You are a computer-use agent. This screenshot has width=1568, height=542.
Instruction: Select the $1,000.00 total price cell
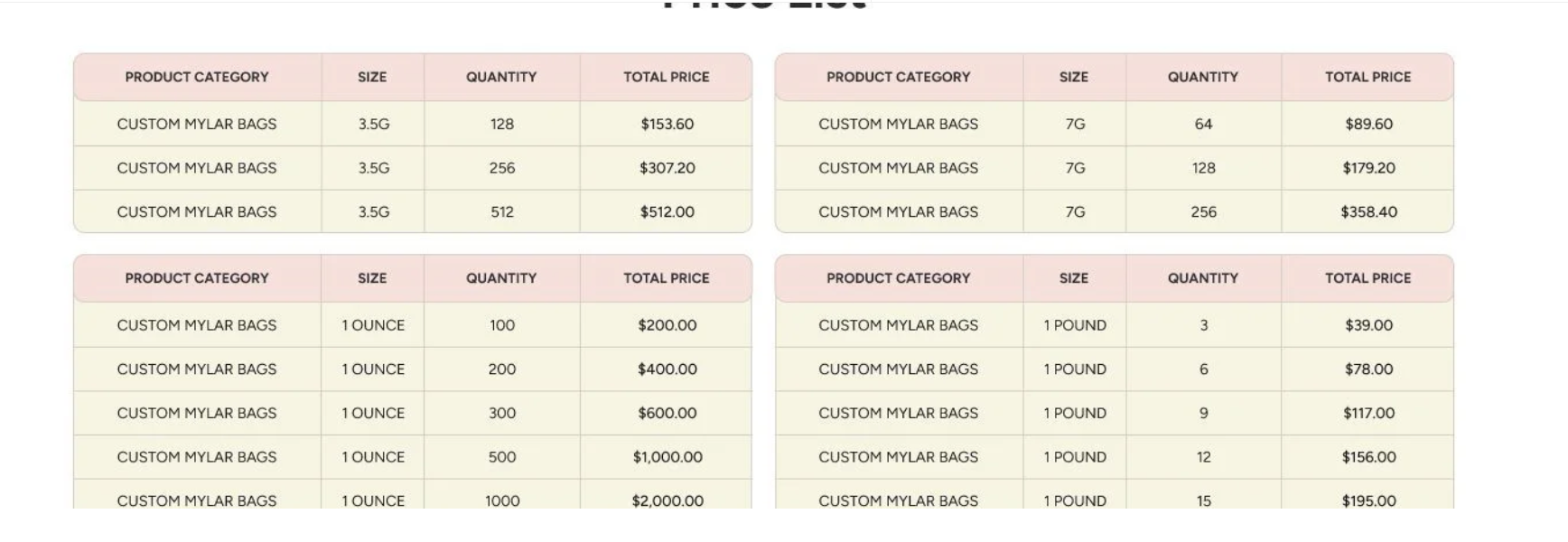point(667,457)
